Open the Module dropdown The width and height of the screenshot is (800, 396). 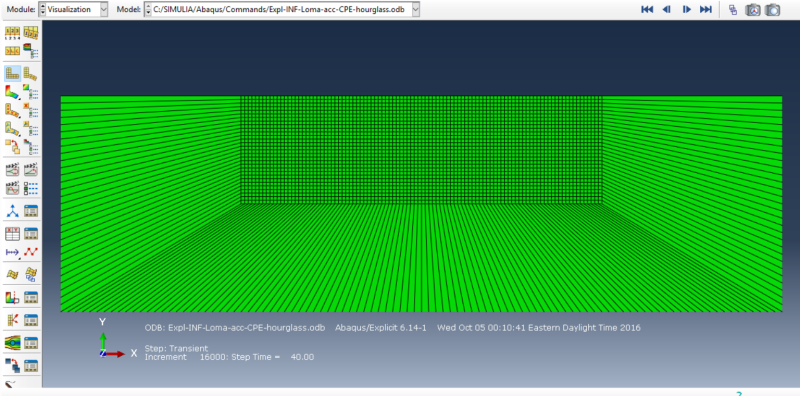104,9
